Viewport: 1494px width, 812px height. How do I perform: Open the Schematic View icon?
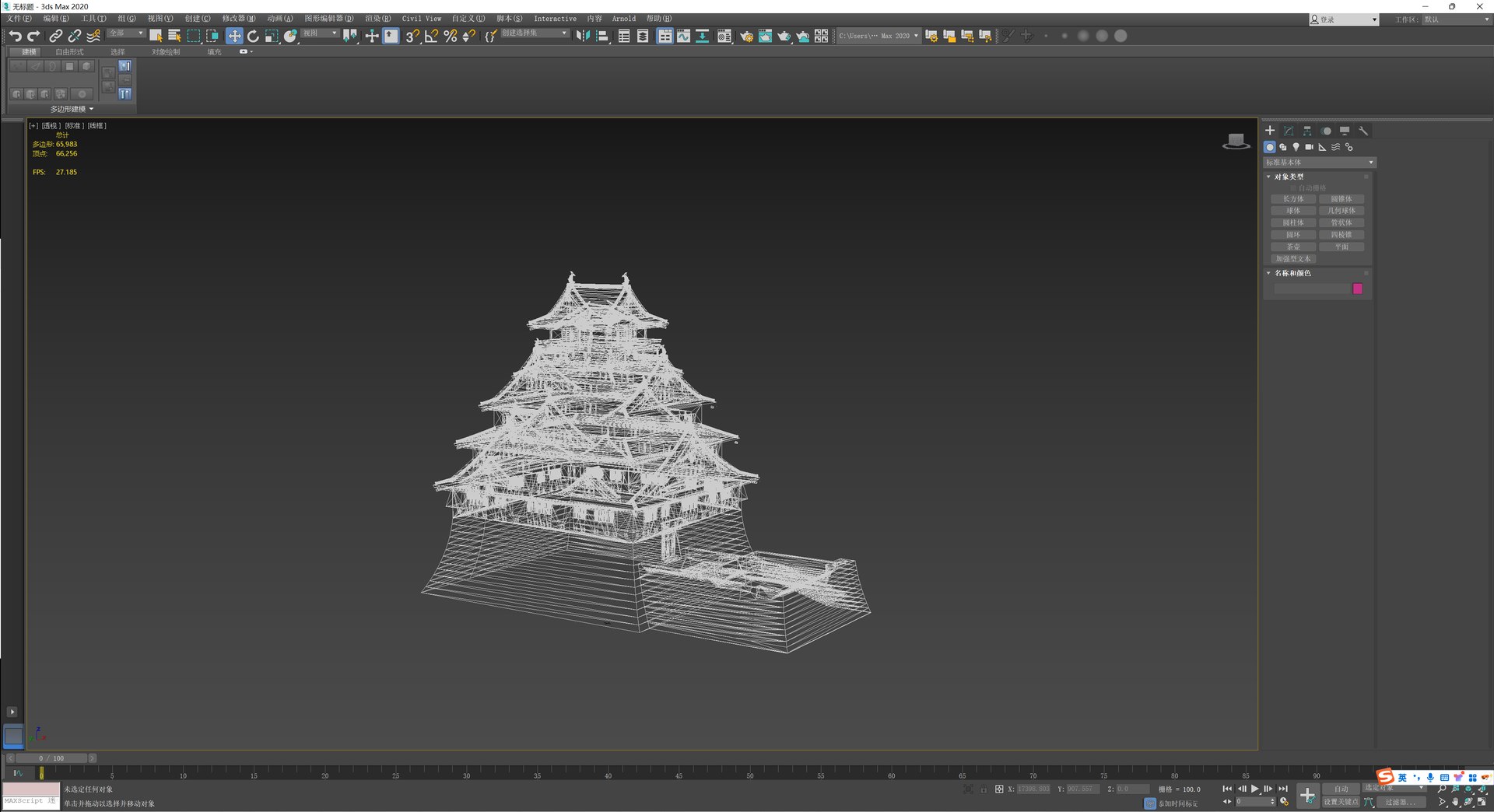(x=702, y=36)
